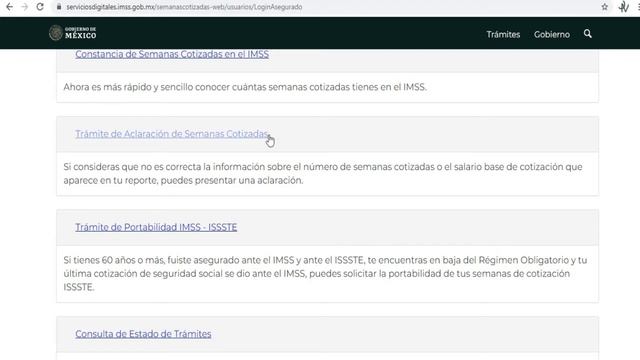640x360 pixels.
Task: Open the search magnifier in site header
Action: 588,34
